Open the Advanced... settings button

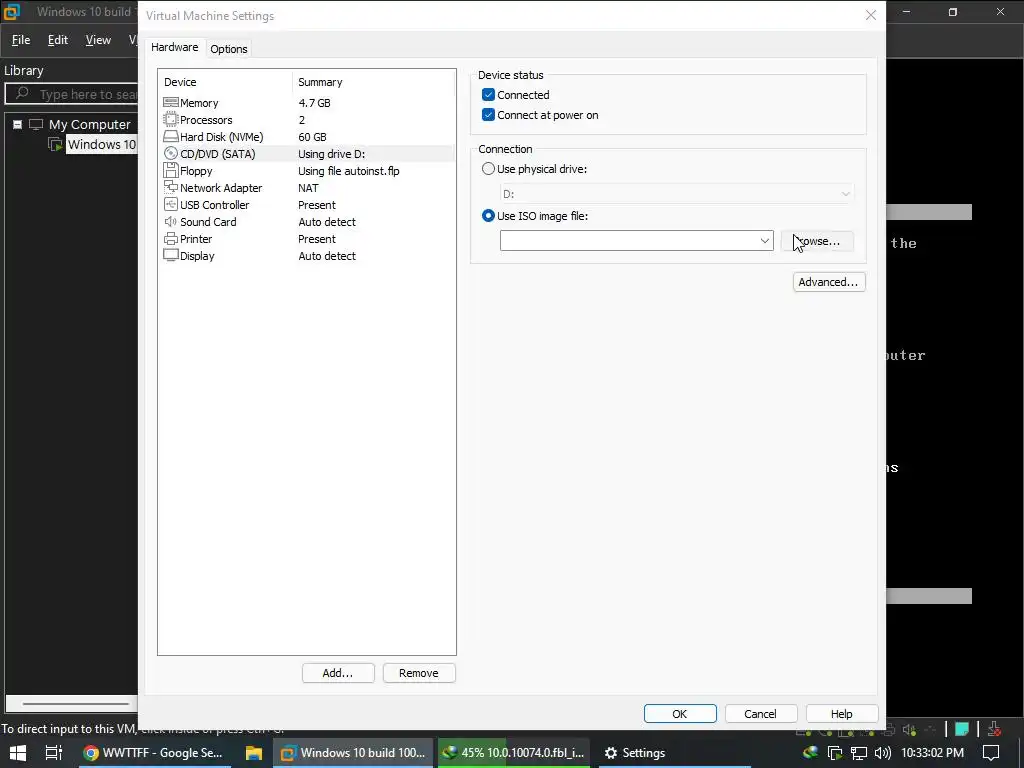829,281
